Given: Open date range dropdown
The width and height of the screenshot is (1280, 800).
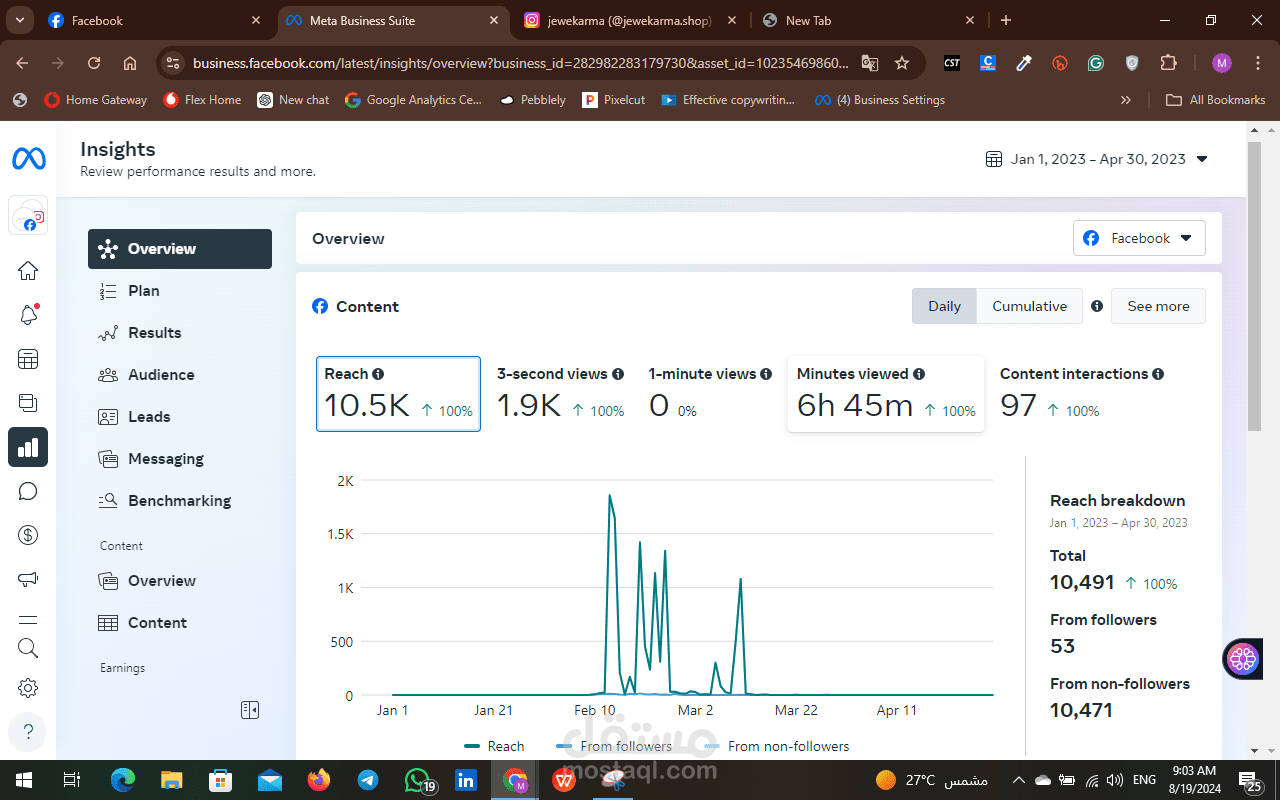Looking at the screenshot, I should point(1097,159).
